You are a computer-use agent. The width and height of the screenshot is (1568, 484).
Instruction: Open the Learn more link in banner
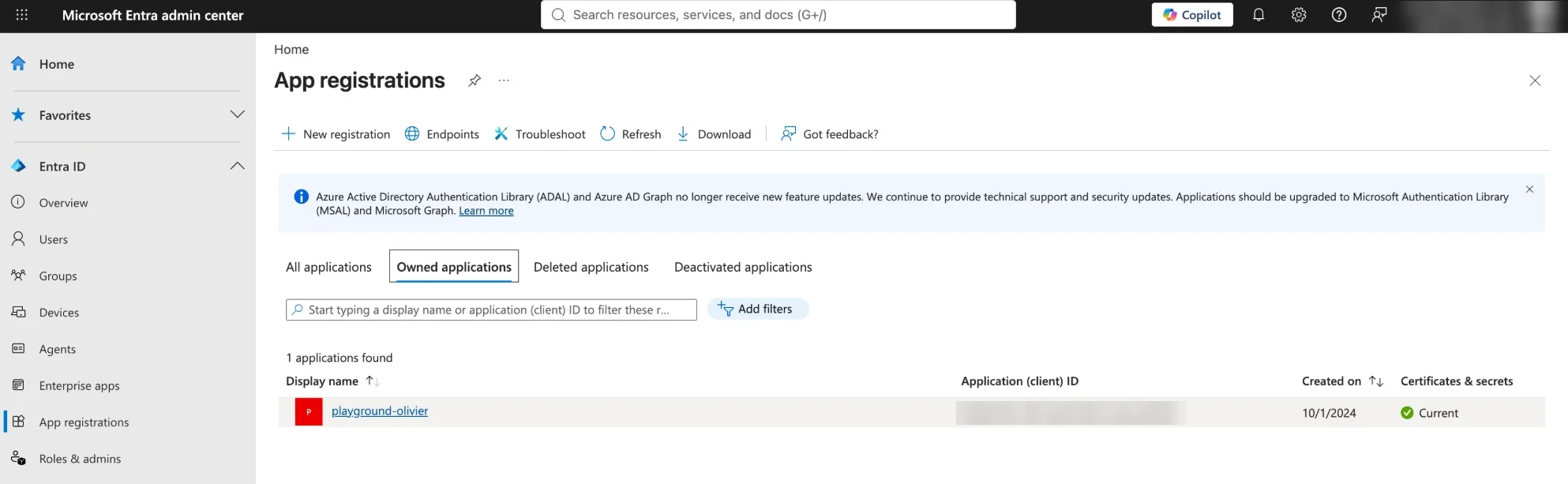click(486, 211)
